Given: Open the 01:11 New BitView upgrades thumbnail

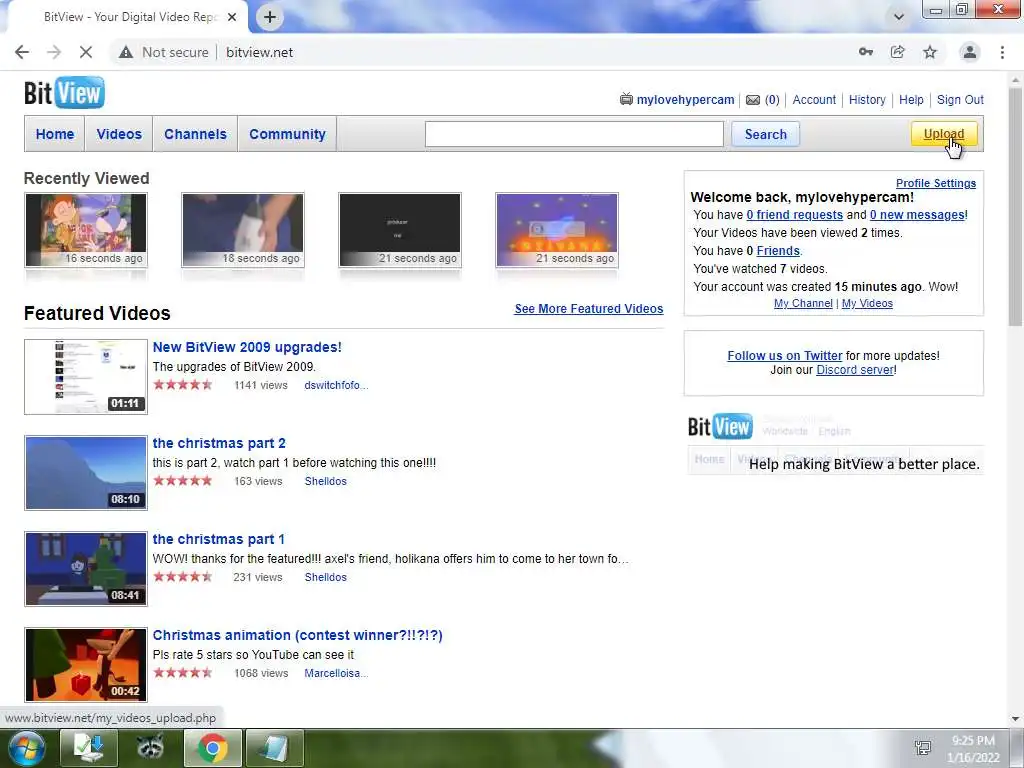Looking at the screenshot, I should [x=86, y=377].
